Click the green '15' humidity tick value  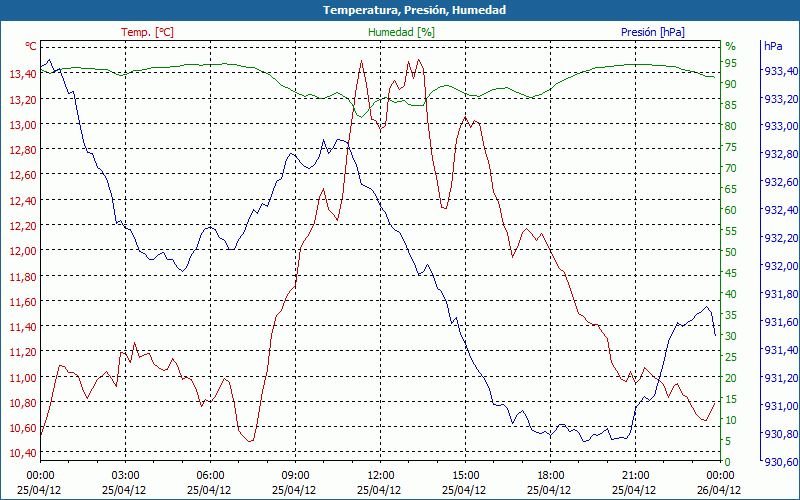click(x=731, y=399)
